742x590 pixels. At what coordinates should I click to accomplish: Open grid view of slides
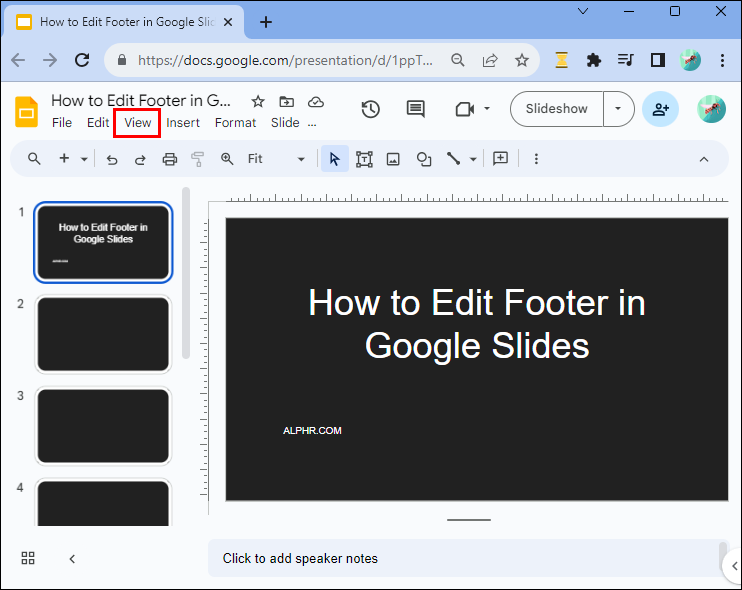coord(28,558)
